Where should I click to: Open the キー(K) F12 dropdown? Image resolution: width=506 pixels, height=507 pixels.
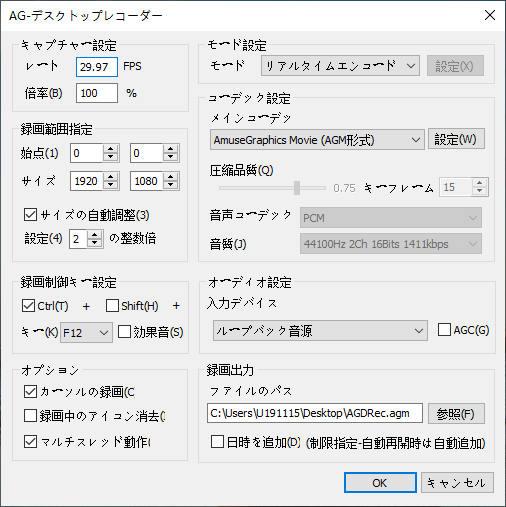[x=86, y=333]
